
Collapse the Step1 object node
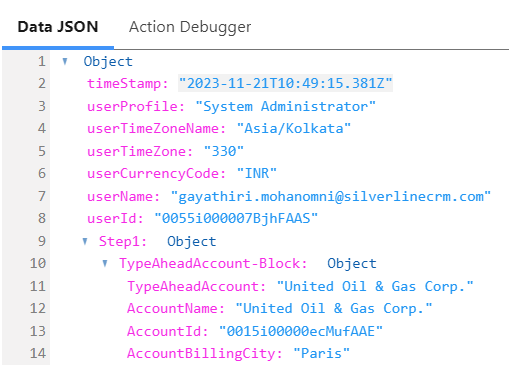85,241
